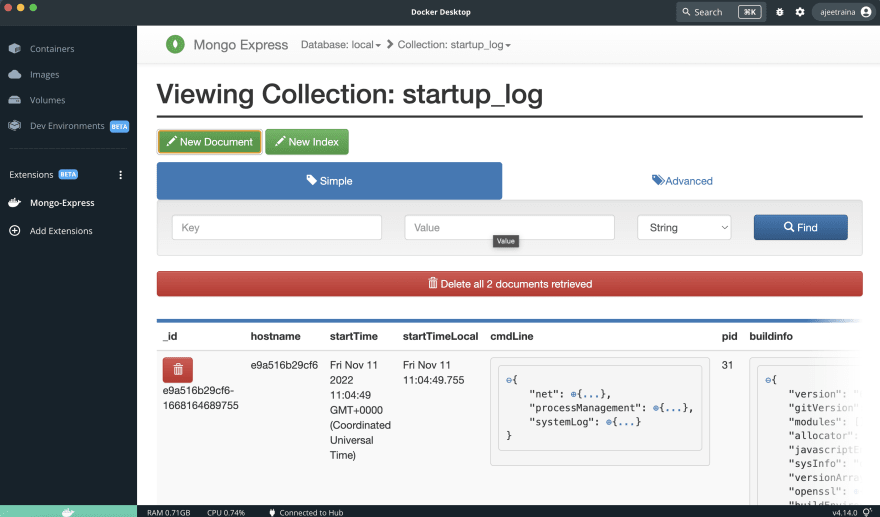Screen dimensions: 880x517
Task: Sort by the hostname column header
Action: (276, 336)
